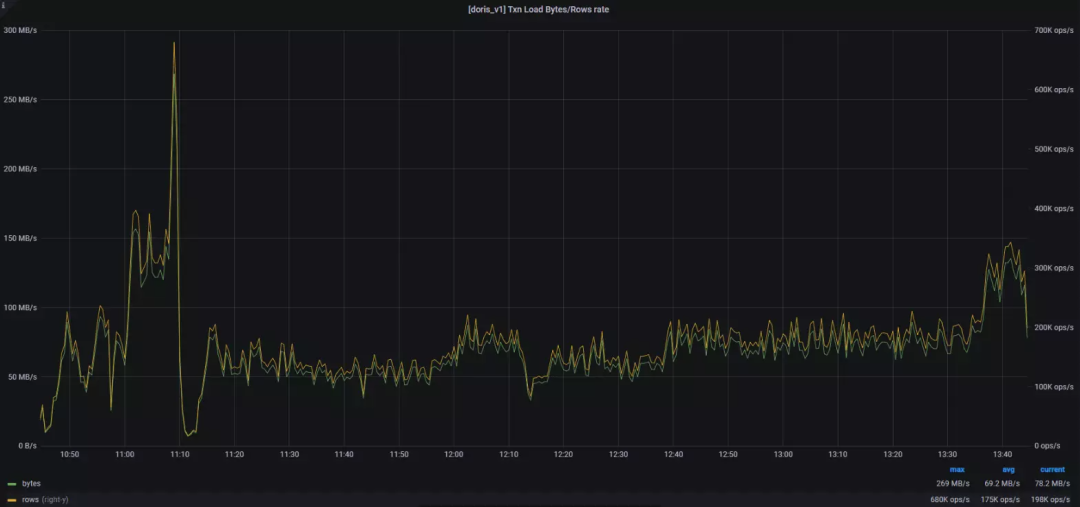Click the 680K ops/s max value for rows
This screenshot has width=1080, height=507.
(948, 499)
